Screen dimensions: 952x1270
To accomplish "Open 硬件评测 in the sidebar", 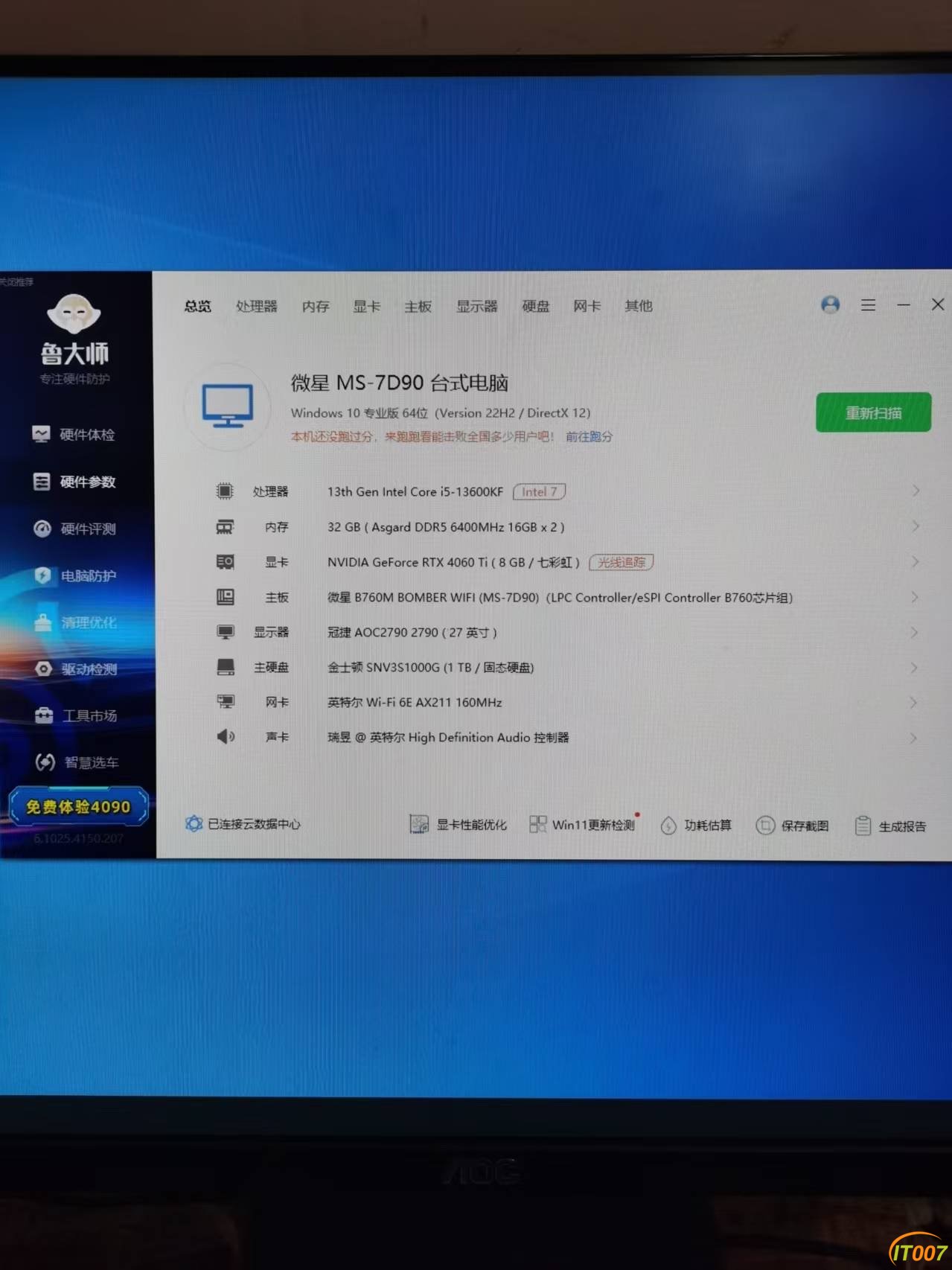I will 74,529.
